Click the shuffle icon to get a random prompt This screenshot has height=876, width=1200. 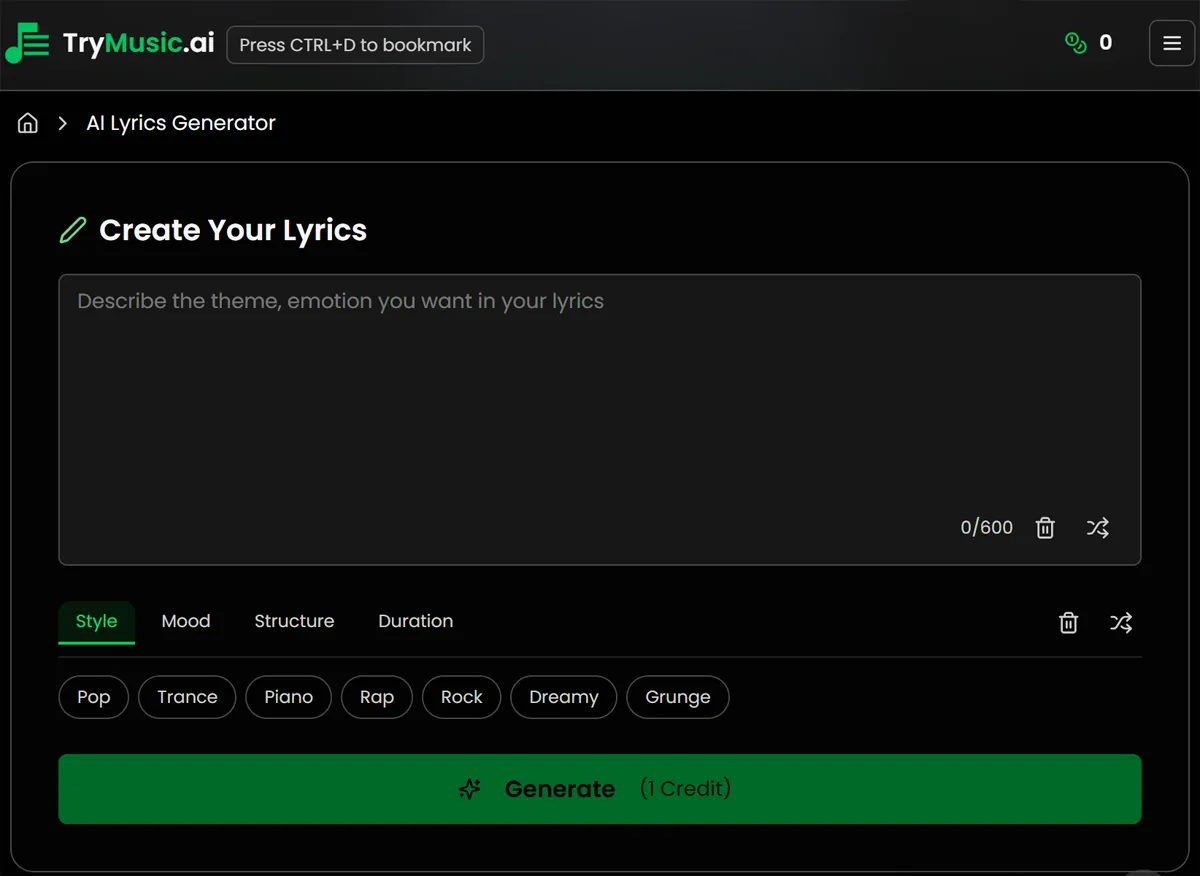click(x=1097, y=527)
